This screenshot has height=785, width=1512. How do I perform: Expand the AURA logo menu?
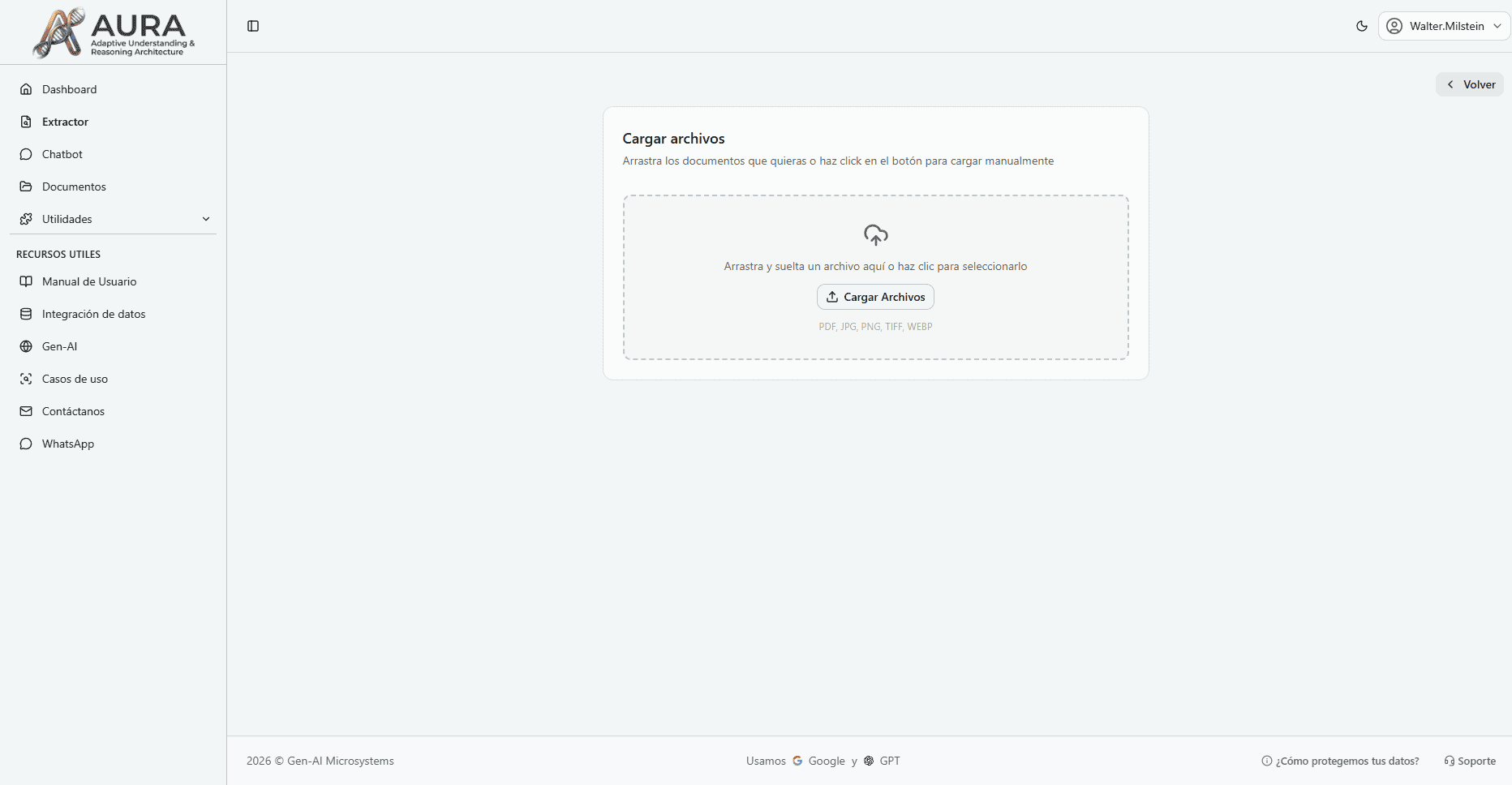click(x=114, y=32)
